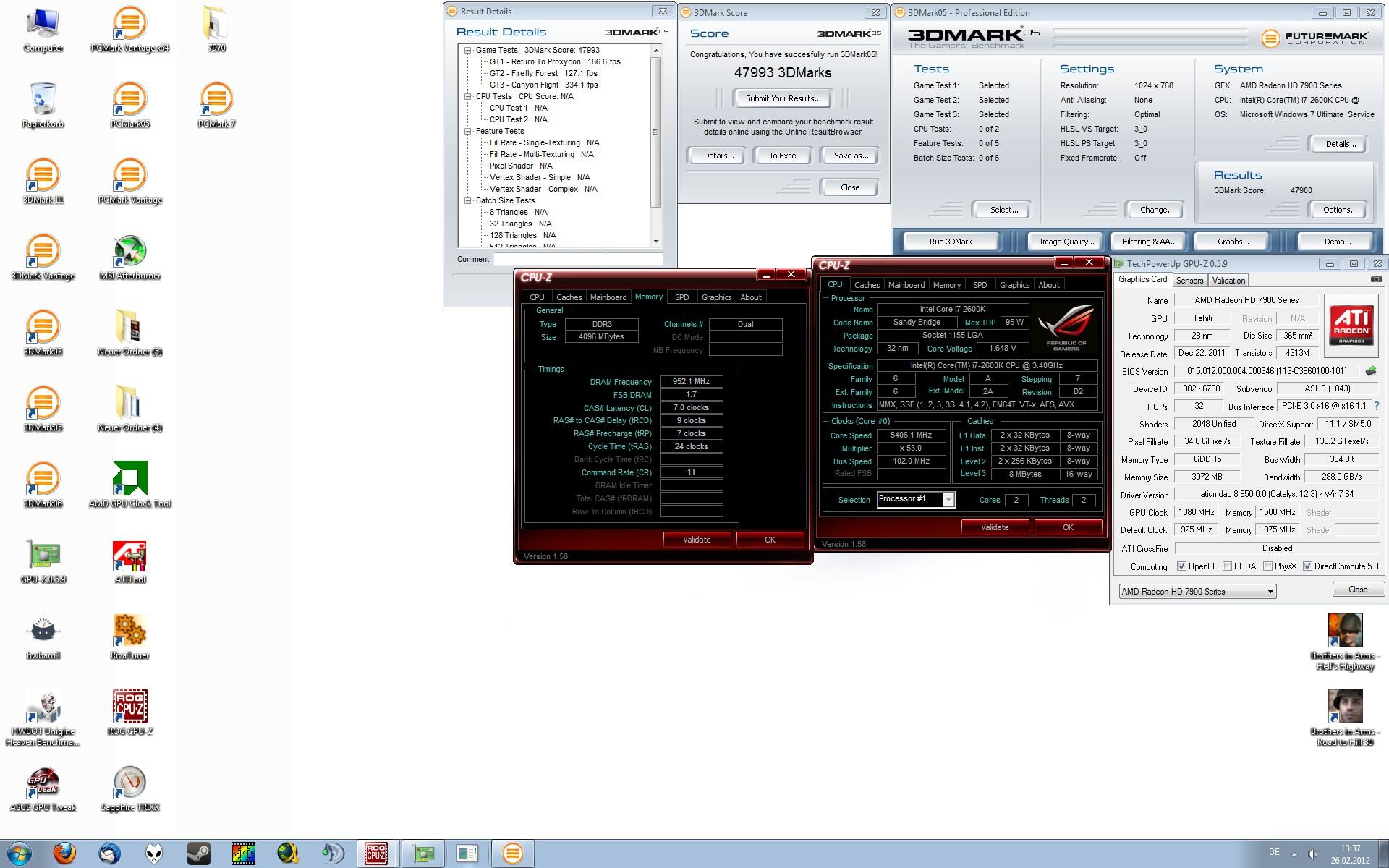Click PCI-E bus interface question mark
The width and height of the screenshot is (1389, 868).
coord(1376,407)
